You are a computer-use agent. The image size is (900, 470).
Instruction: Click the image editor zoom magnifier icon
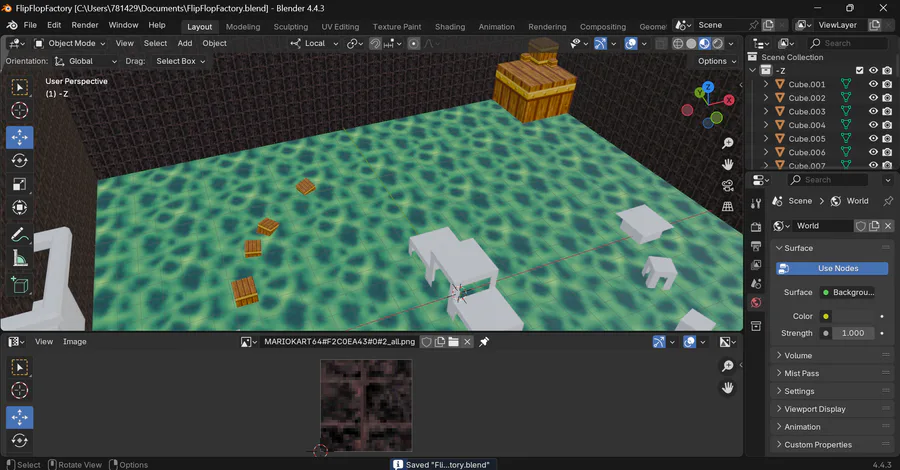click(x=728, y=366)
